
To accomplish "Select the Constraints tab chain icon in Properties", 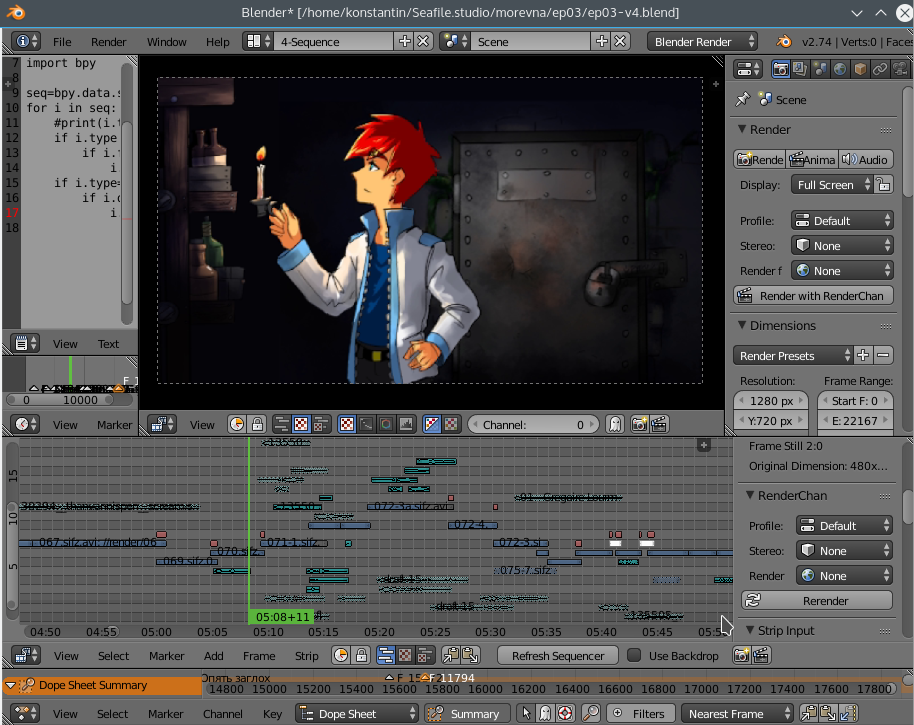I will 880,69.
